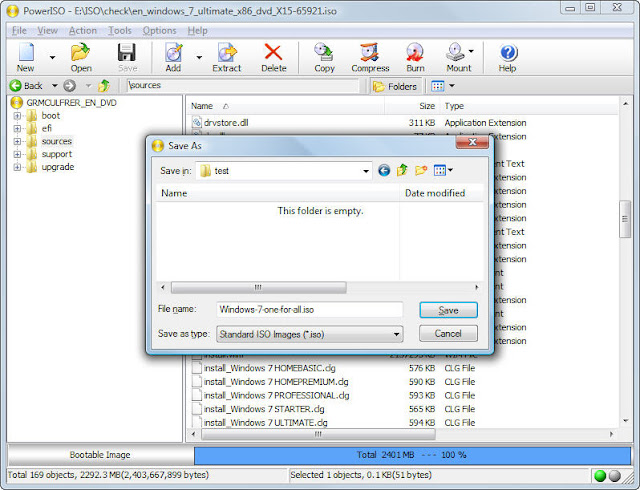
Task: Expand the sources folder tree node
Action: 17,142
